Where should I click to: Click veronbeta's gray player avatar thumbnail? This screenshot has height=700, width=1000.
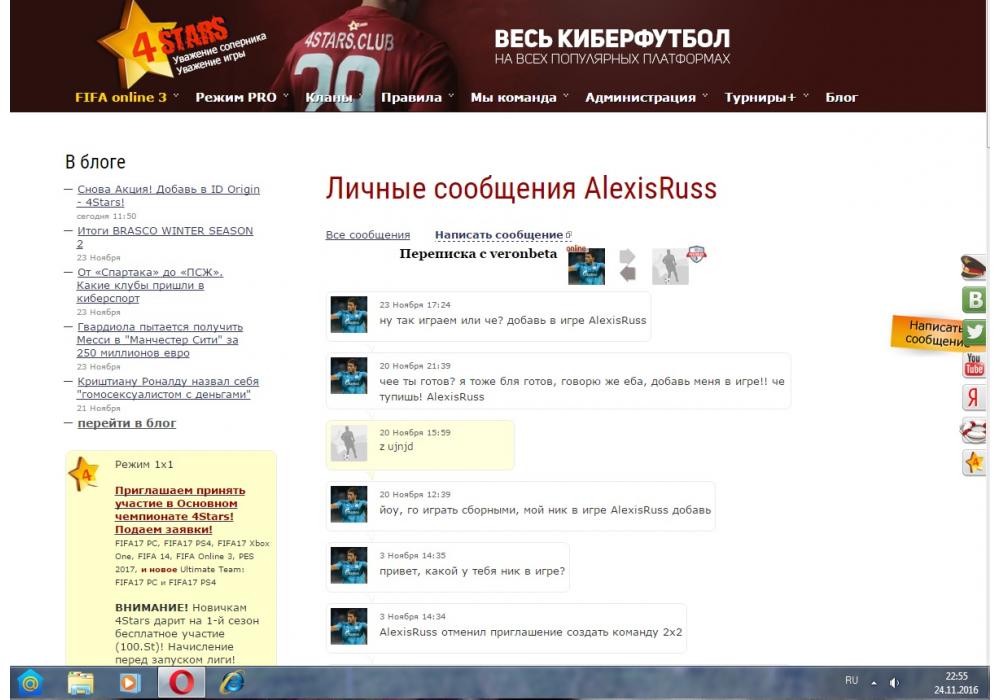(670, 267)
